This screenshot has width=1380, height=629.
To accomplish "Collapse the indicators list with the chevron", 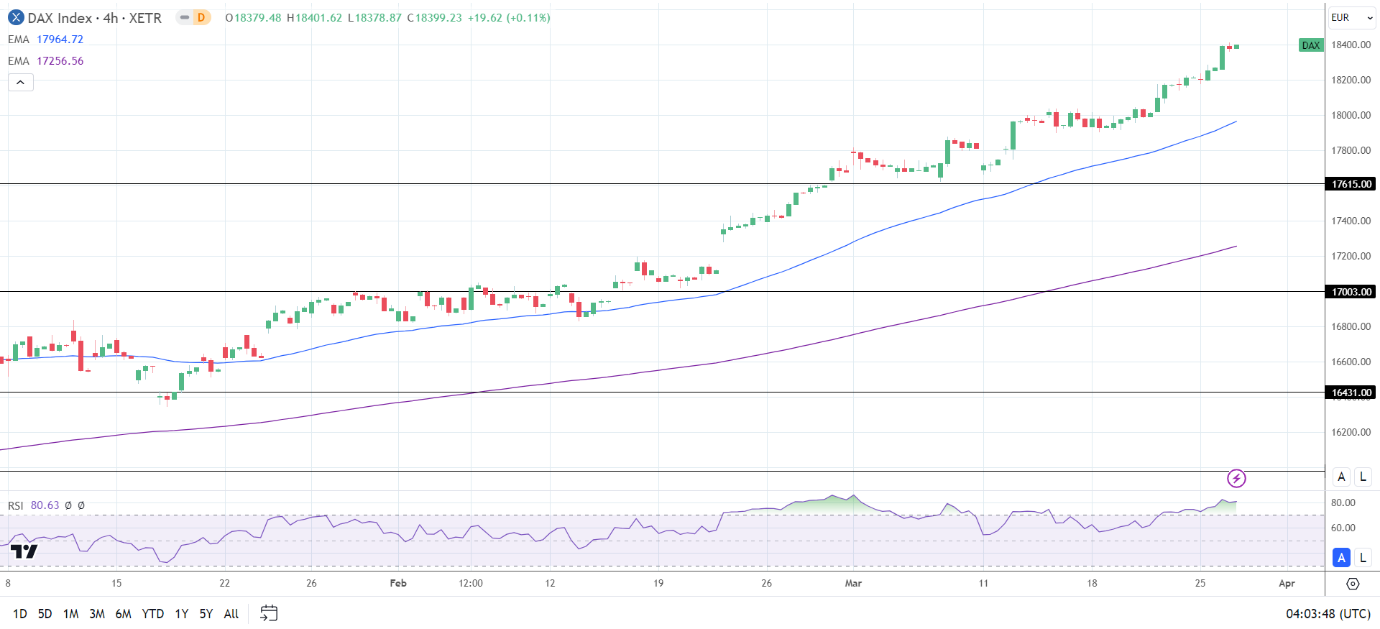I will [x=20, y=81].
